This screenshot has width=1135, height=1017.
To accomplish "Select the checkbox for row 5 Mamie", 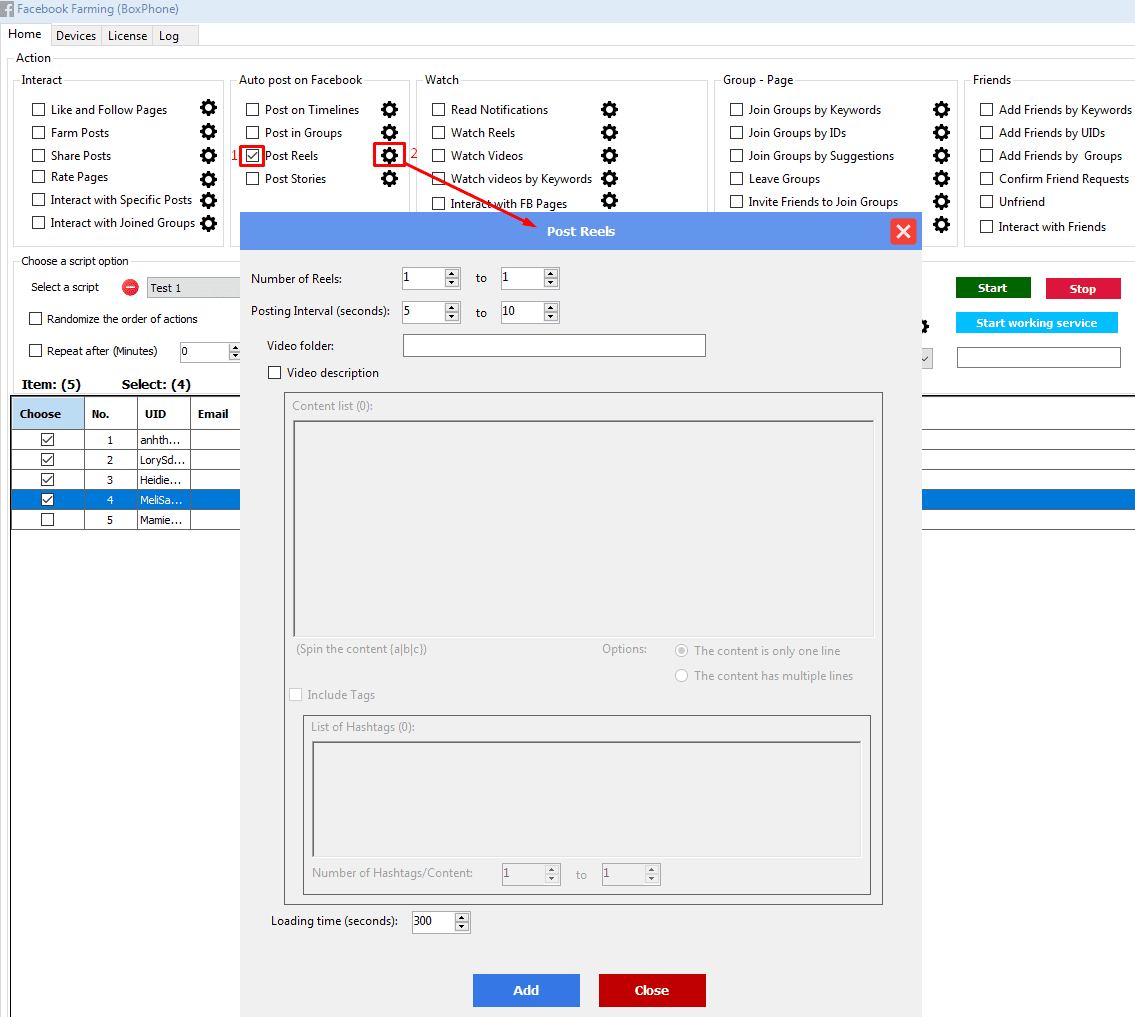I will [48, 520].
